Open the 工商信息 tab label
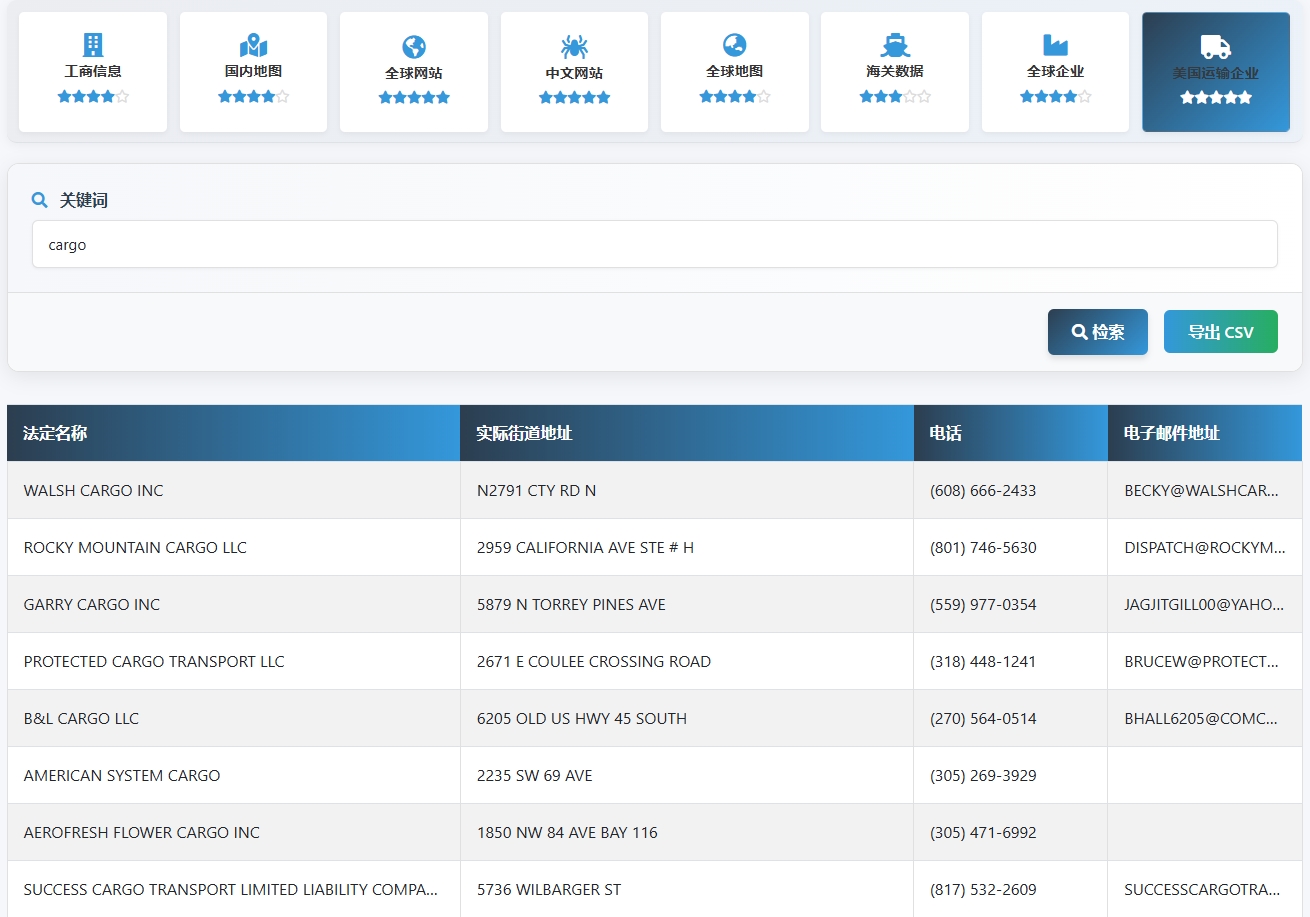This screenshot has height=917, width=1310. (x=93, y=72)
